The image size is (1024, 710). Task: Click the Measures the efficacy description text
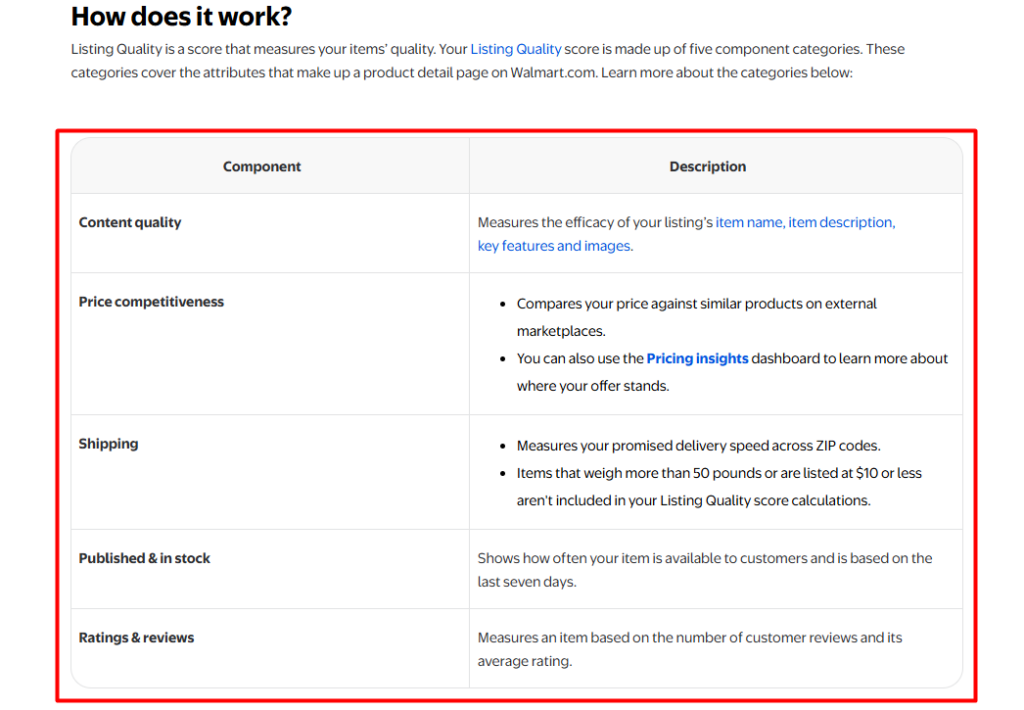click(595, 222)
